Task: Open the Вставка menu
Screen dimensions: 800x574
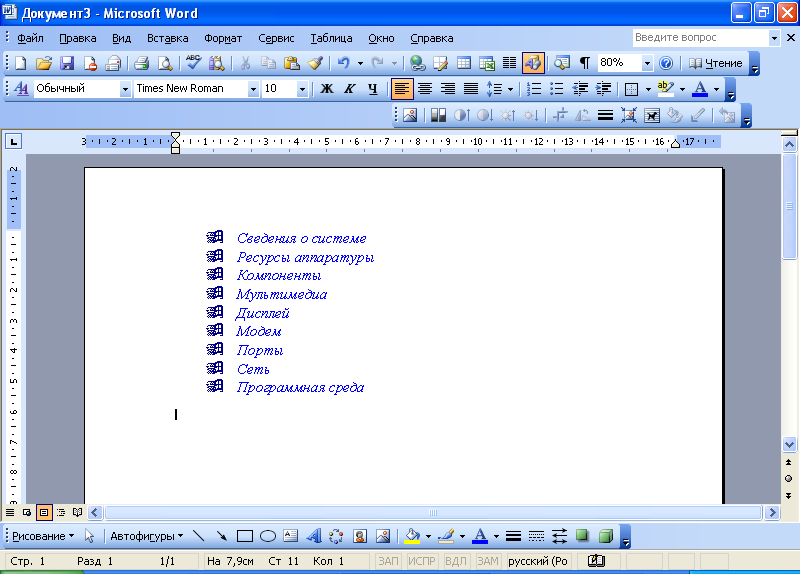Action: (167, 38)
